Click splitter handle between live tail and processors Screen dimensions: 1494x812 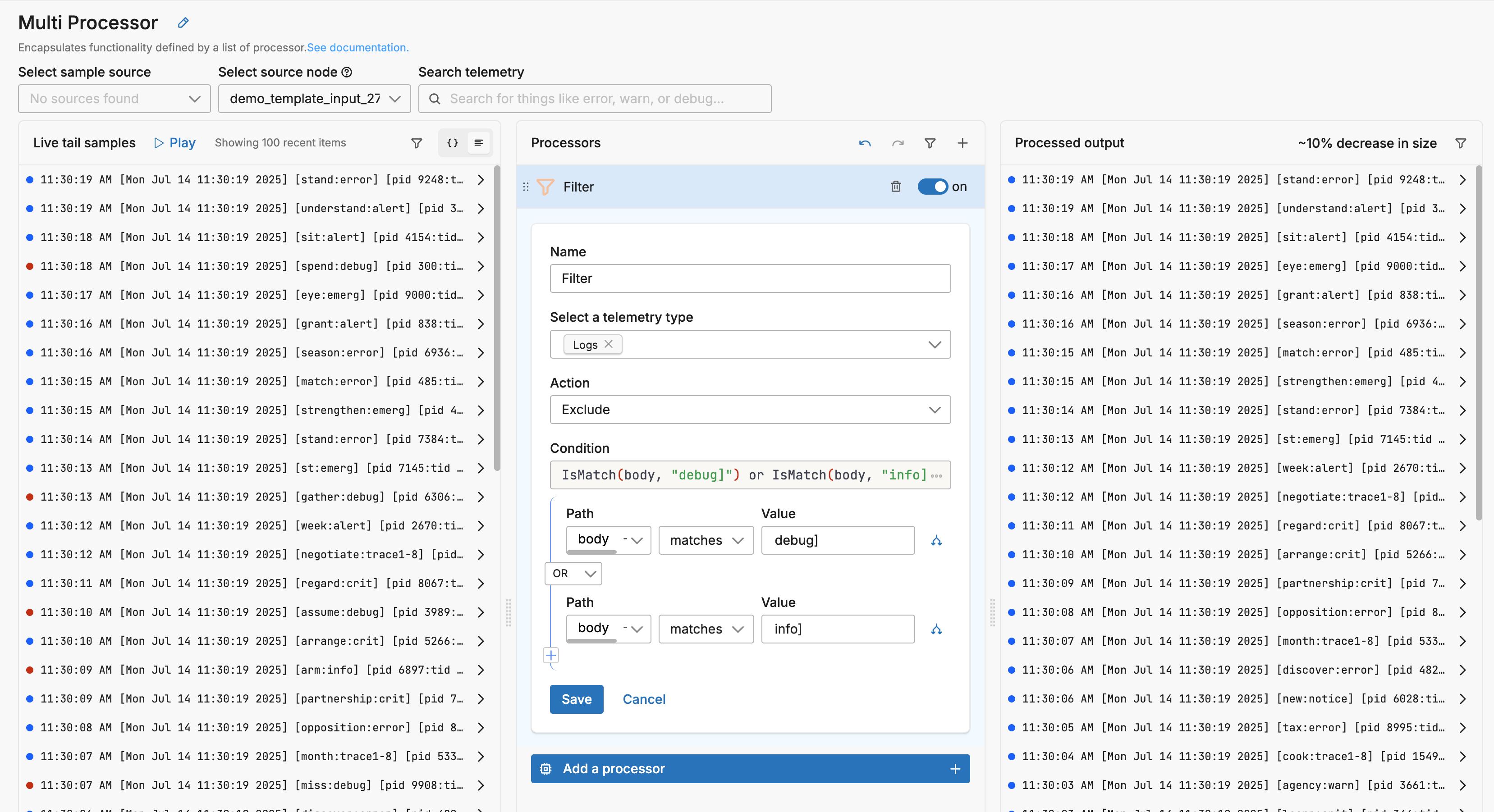coord(509,613)
